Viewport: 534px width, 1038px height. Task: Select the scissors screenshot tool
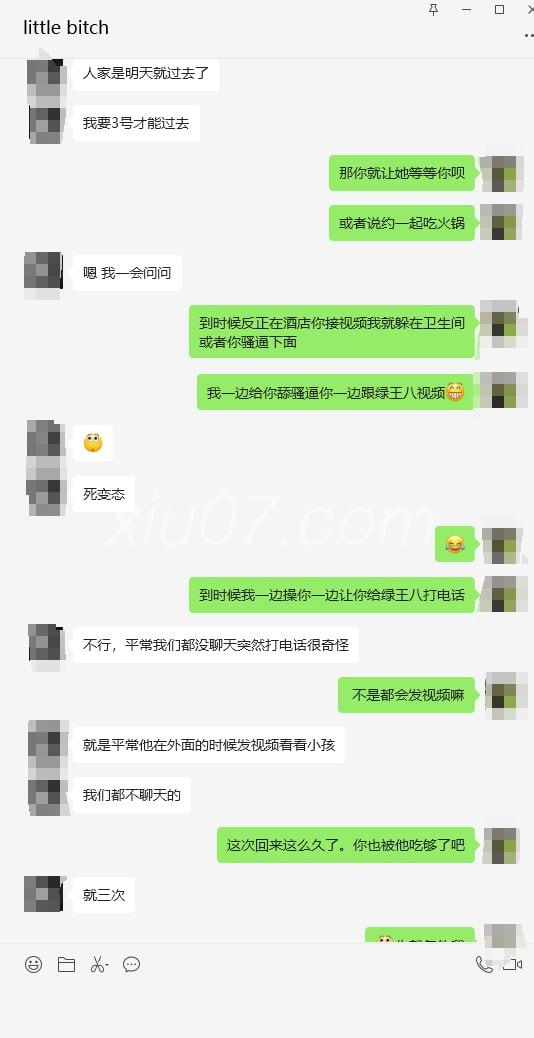[97, 965]
